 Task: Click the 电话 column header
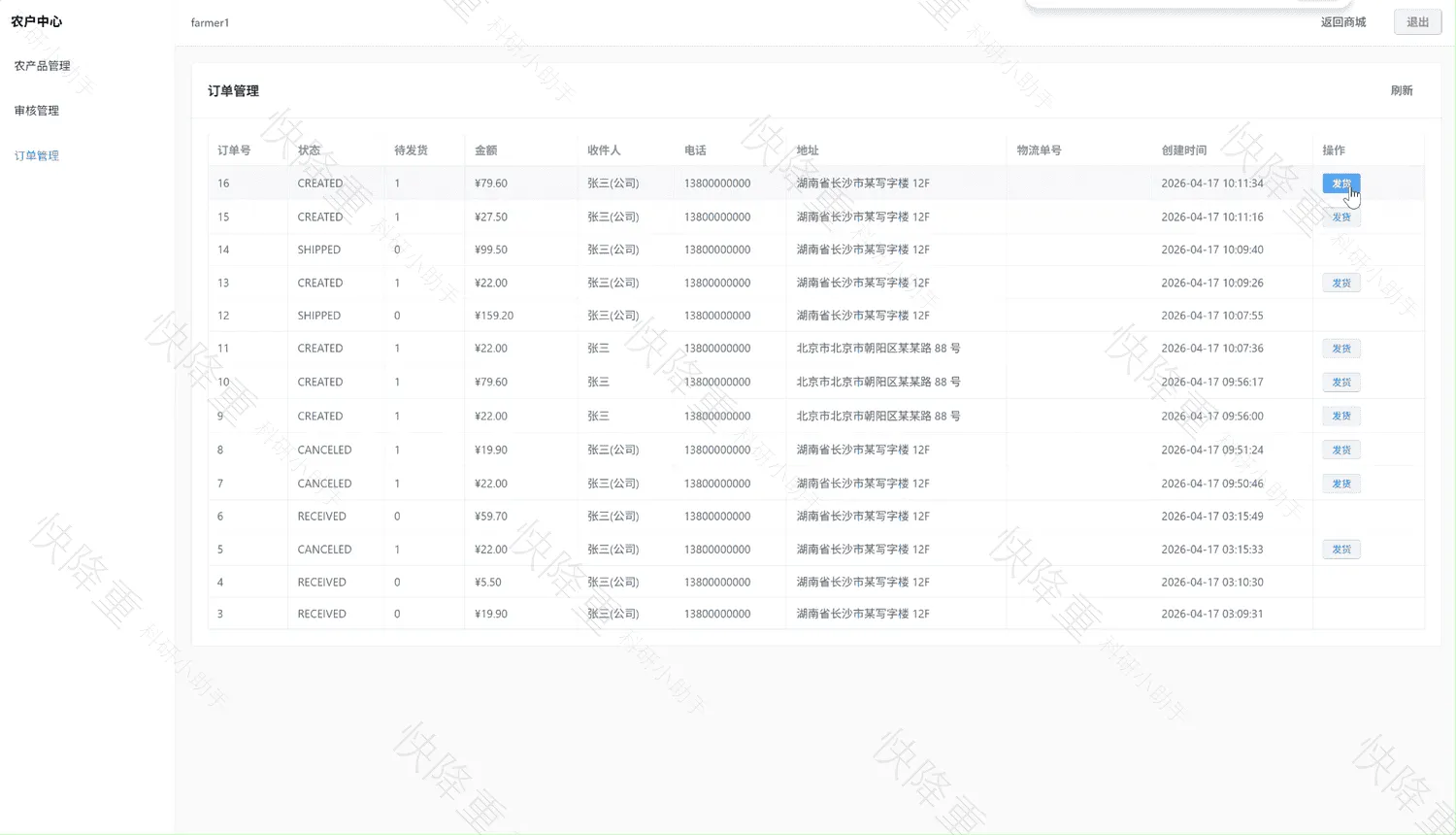click(695, 150)
